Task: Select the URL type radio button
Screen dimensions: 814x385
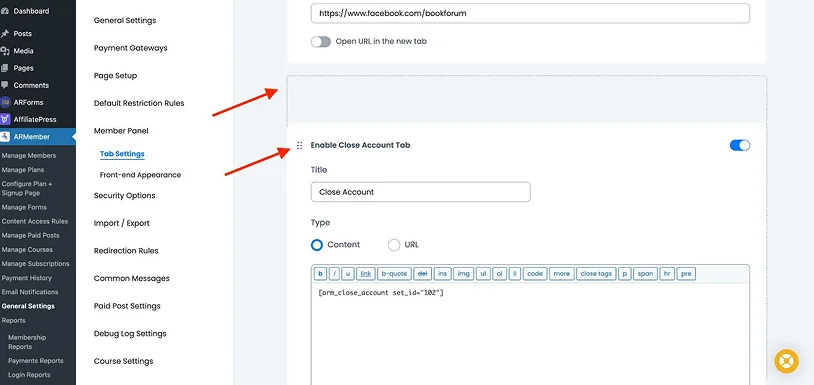Action: click(x=394, y=245)
